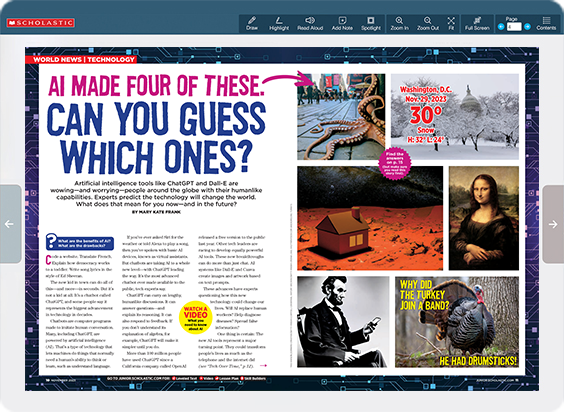Click the pink continue arrow at article end
This screenshot has width=564, height=412.
[264, 366]
